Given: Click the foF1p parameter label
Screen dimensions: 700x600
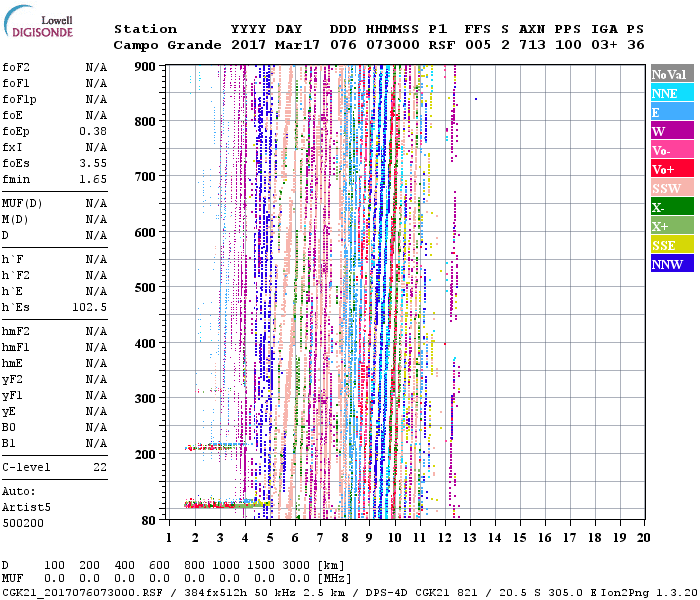Looking at the screenshot, I should pyautogui.click(x=19, y=99).
